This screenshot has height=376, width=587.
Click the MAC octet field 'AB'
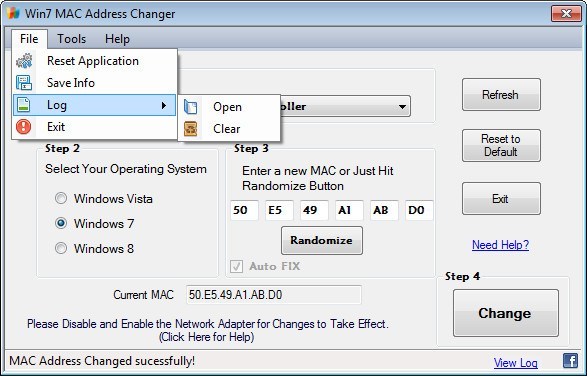pyautogui.click(x=384, y=210)
